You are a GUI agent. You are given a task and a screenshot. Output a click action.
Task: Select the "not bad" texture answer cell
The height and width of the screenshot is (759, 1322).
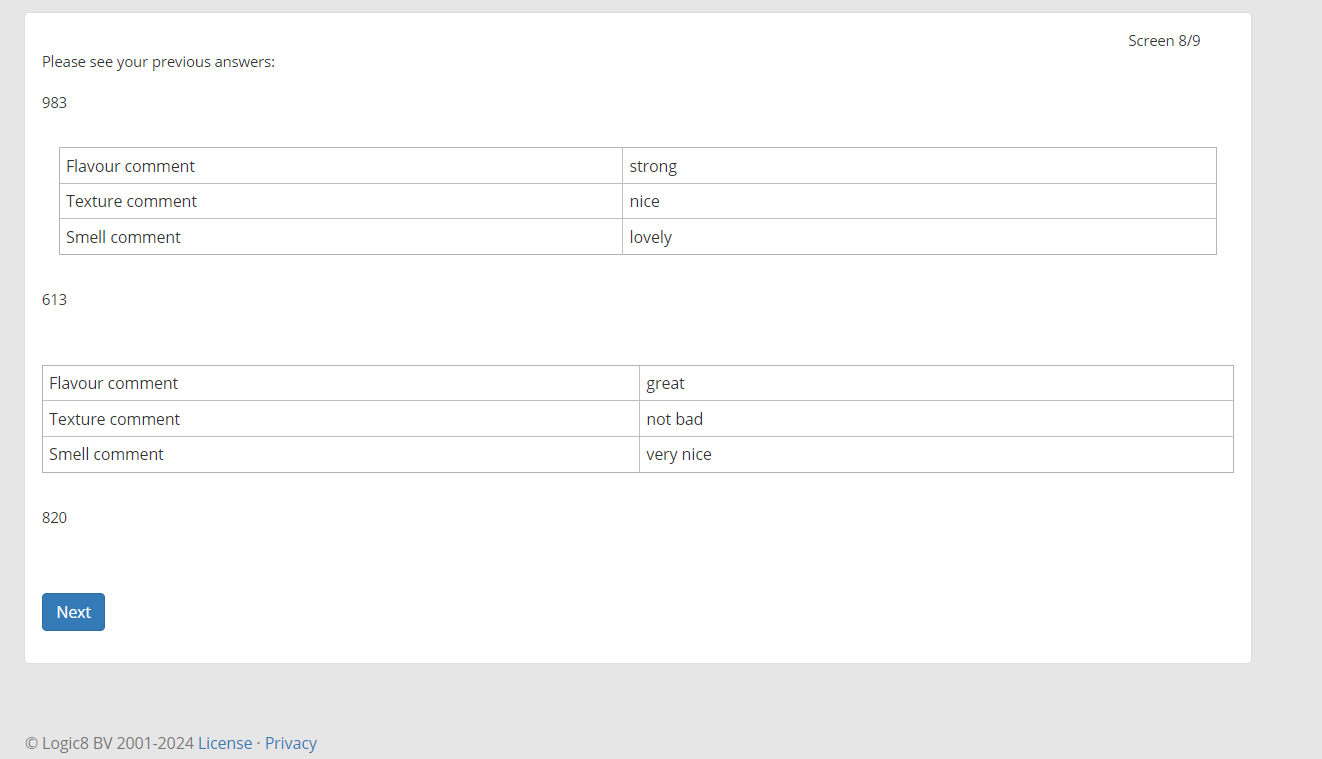(x=675, y=419)
